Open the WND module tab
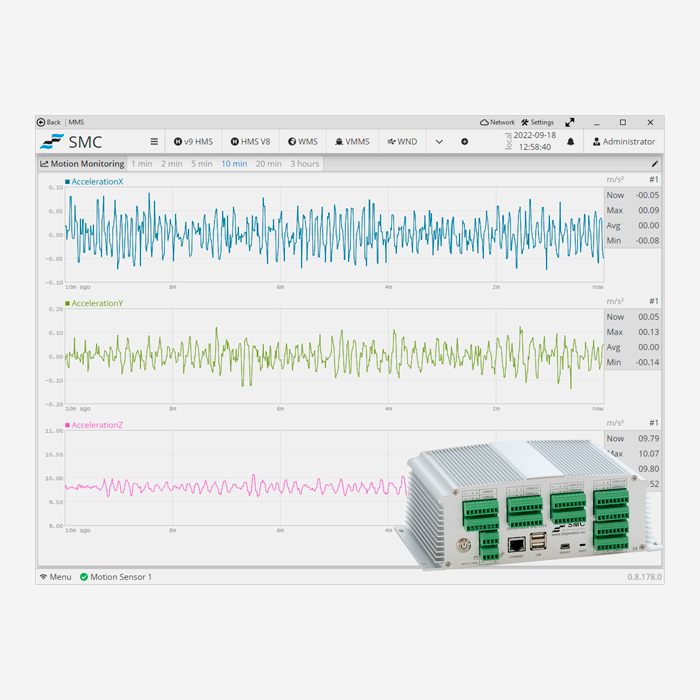This screenshot has height=700, width=700. 402,142
